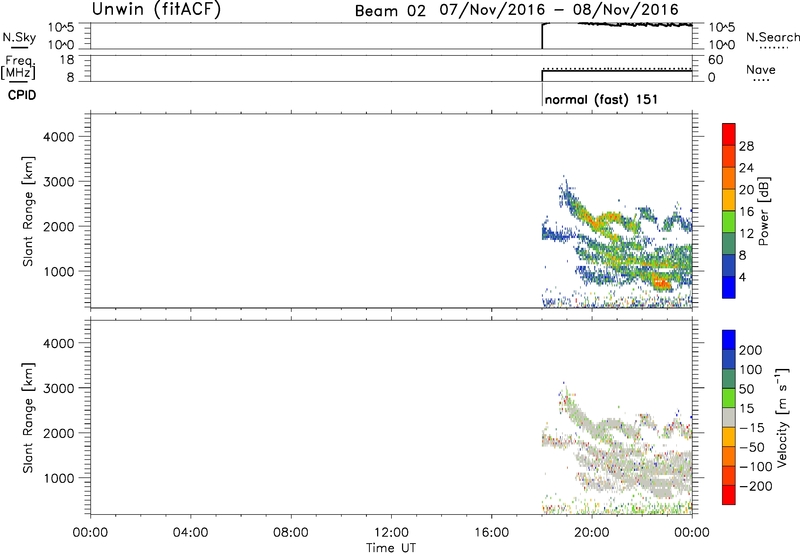
Task: Click the '04:00' time axis label
Action: pos(190,533)
